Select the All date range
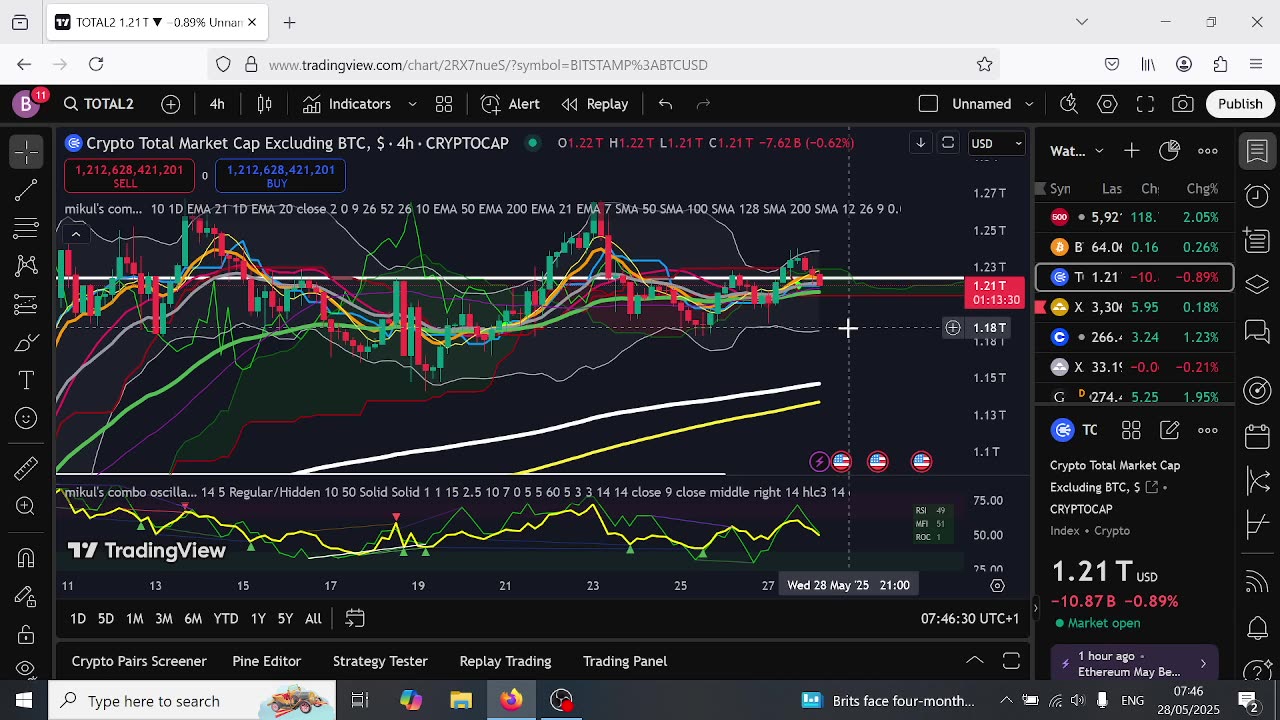Image resolution: width=1280 pixels, height=720 pixels. pyautogui.click(x=313, y=619)
